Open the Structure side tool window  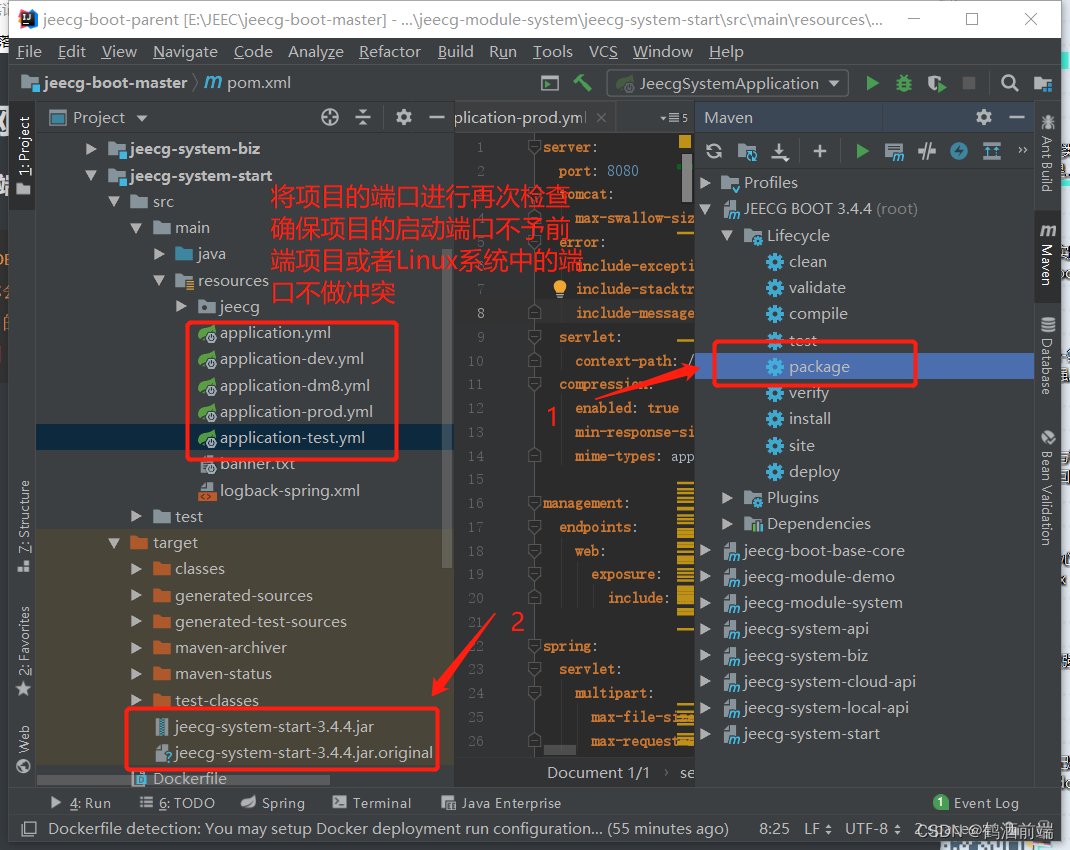pyautogui.click(x=24, y=526)
